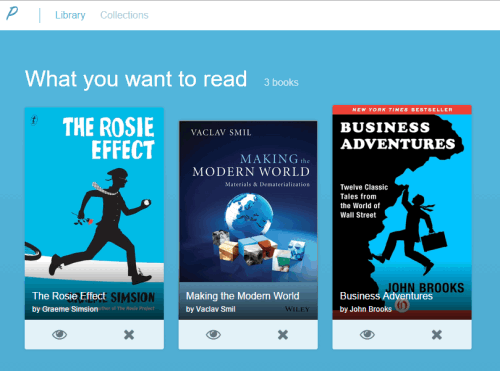Click the 'What you want to read' heading
Screen dimensions: 500x371
136,79
